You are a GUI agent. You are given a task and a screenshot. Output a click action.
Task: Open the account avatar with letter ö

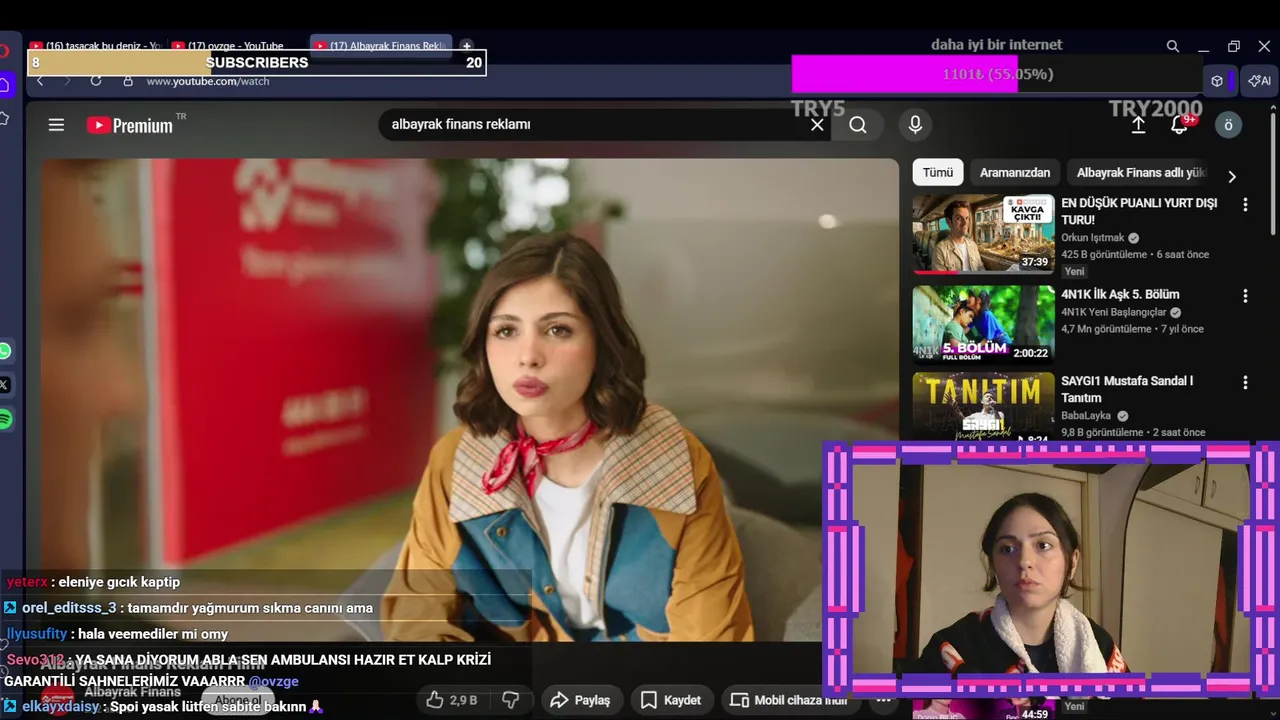coord(1228,125)
